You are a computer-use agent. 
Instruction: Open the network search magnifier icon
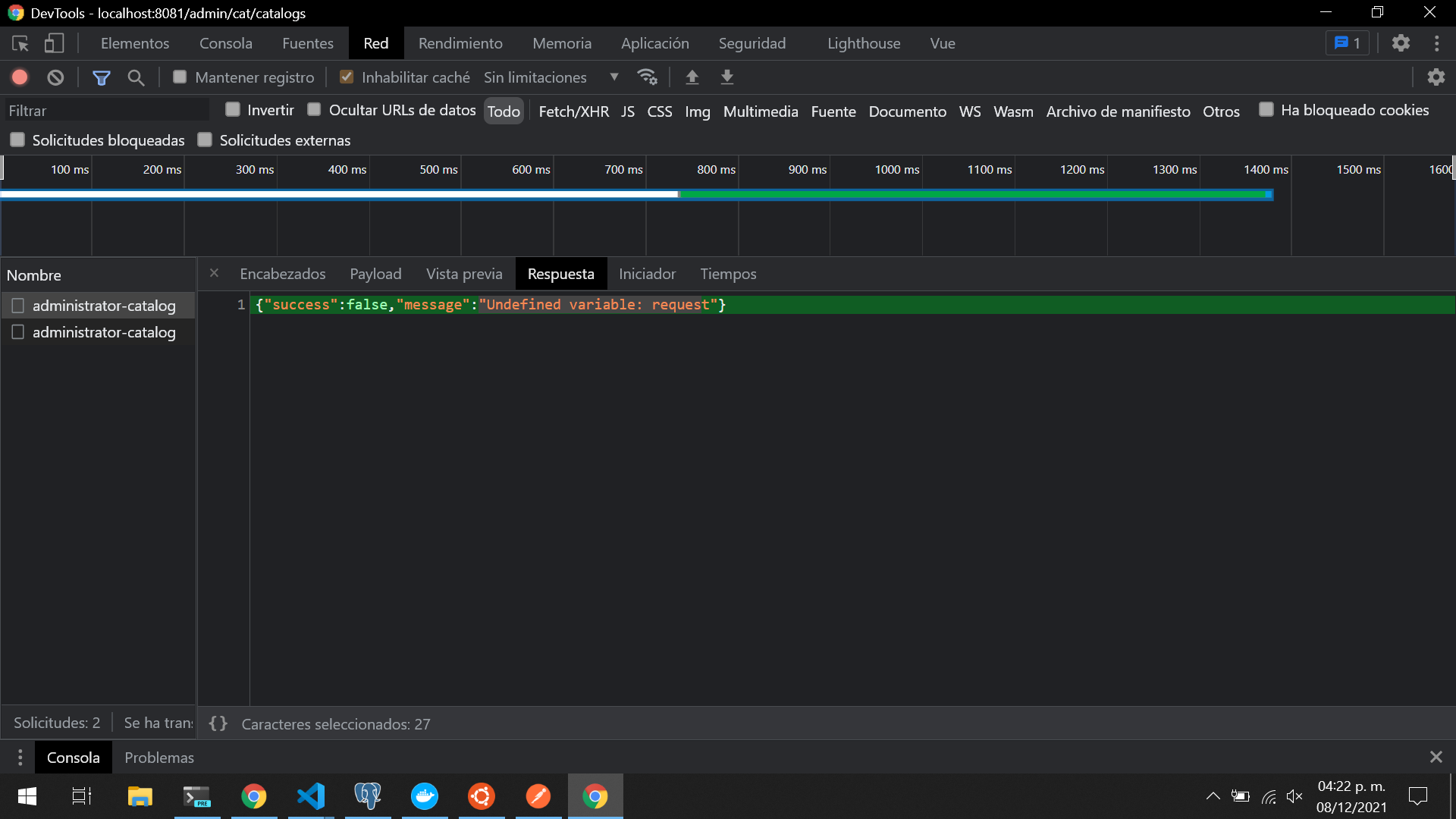tap(136, 77)
